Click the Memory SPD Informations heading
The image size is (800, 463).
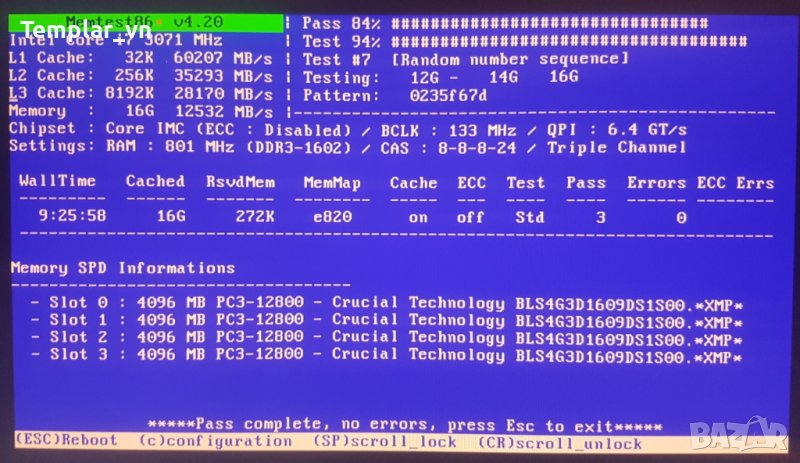[123, 268]
